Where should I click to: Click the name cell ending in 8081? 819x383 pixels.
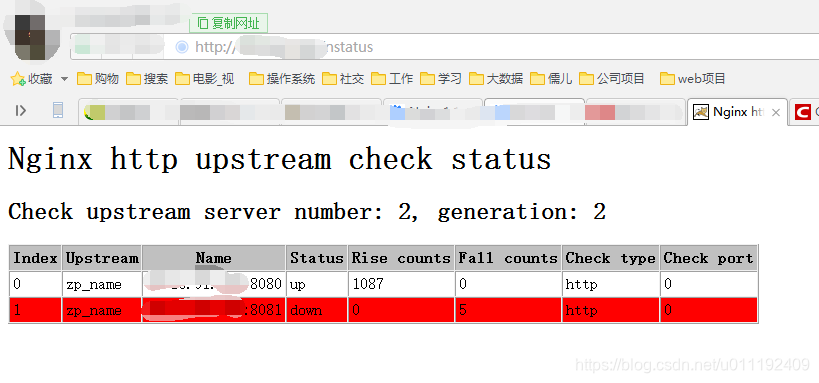point(214,310)
